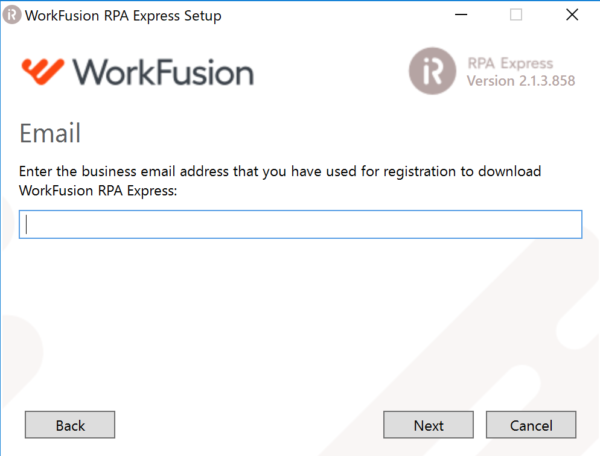Click the 'RPA Express' product label
Viewport: 600px width, 456px height.
click(x=510, y=64)
